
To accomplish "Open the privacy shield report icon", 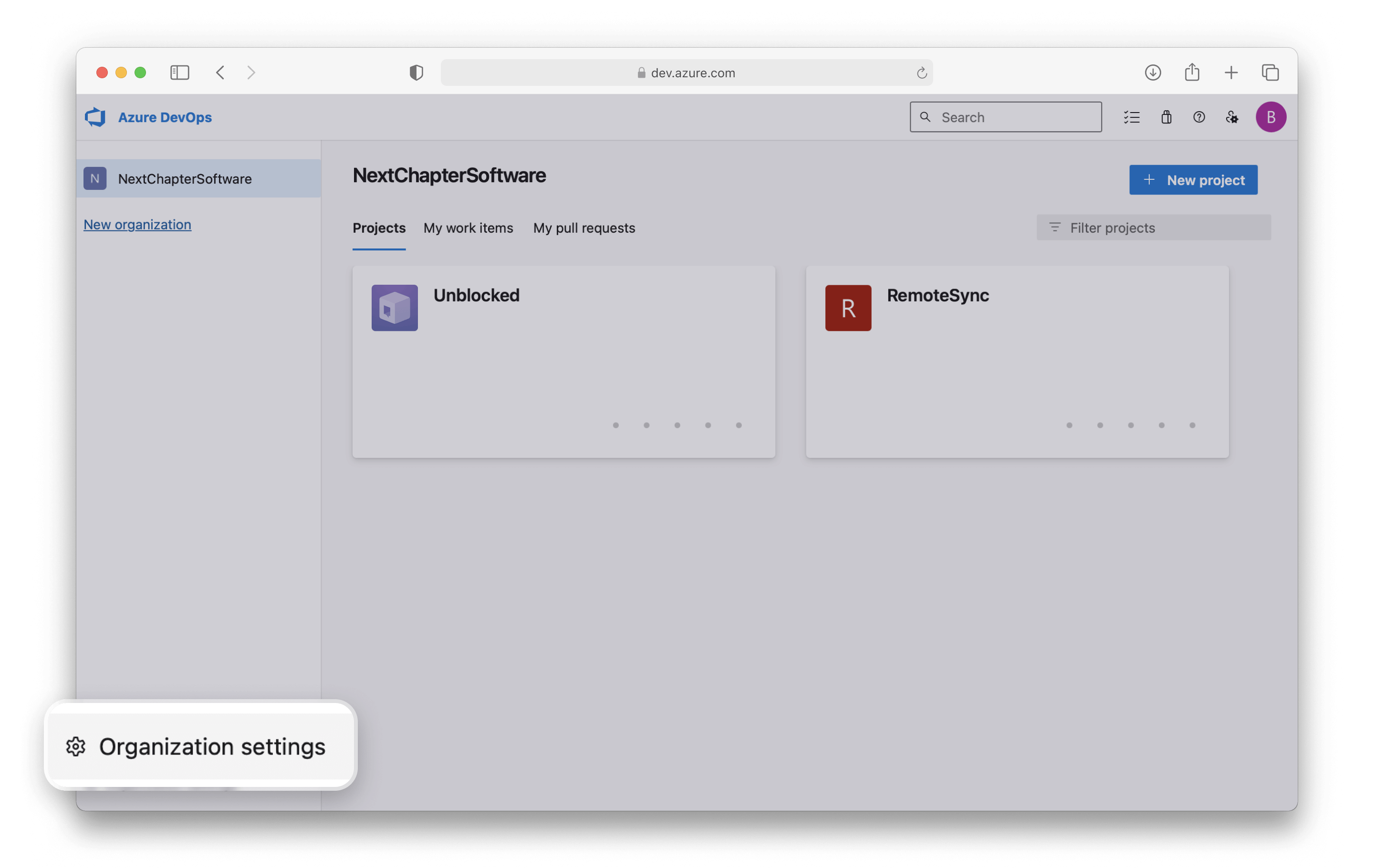I will click(416, 72).
